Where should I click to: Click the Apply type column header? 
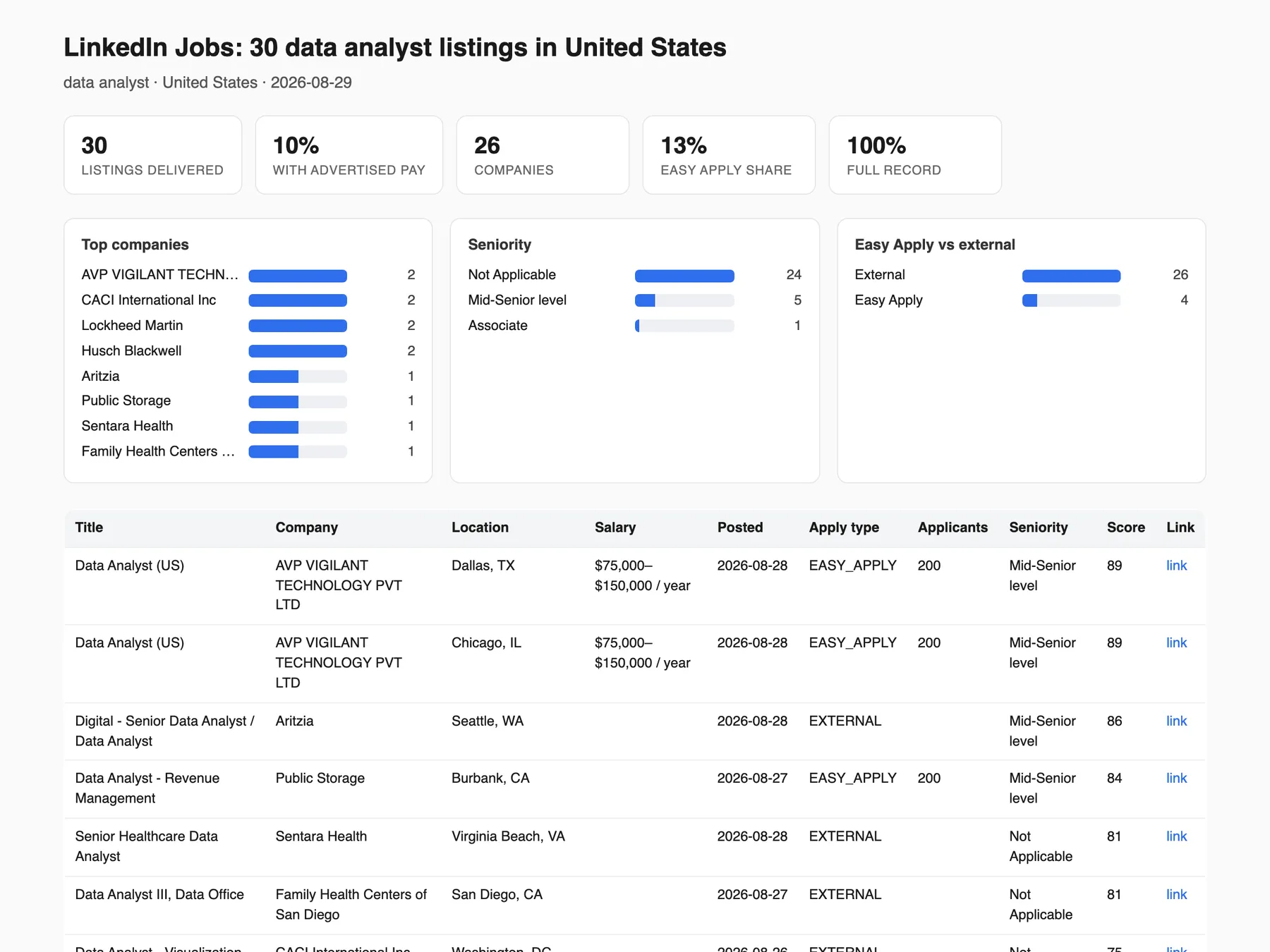click(844, 527)
